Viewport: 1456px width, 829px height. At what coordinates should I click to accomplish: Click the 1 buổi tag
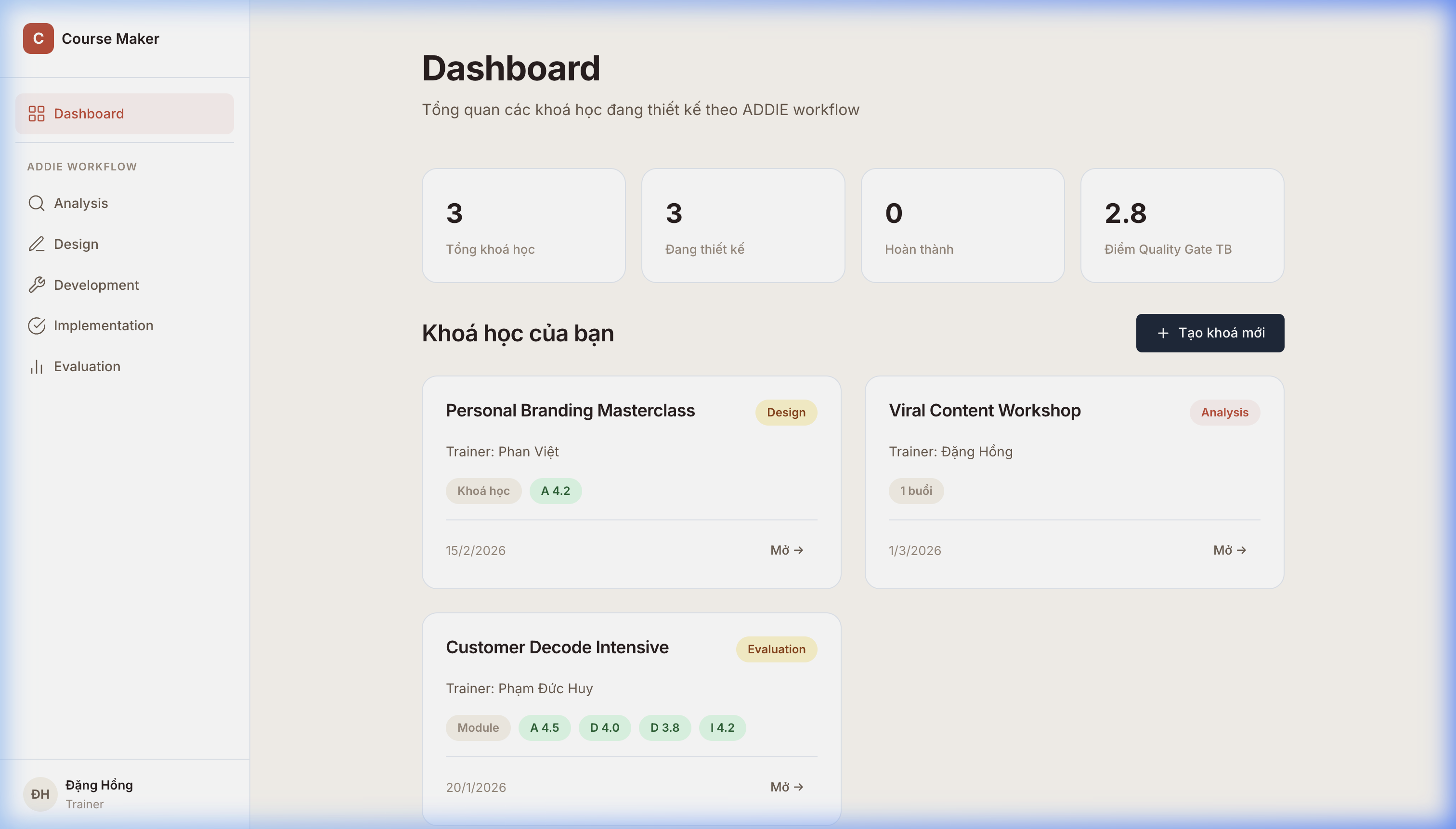pyautogui.click(x=916, y=491)
